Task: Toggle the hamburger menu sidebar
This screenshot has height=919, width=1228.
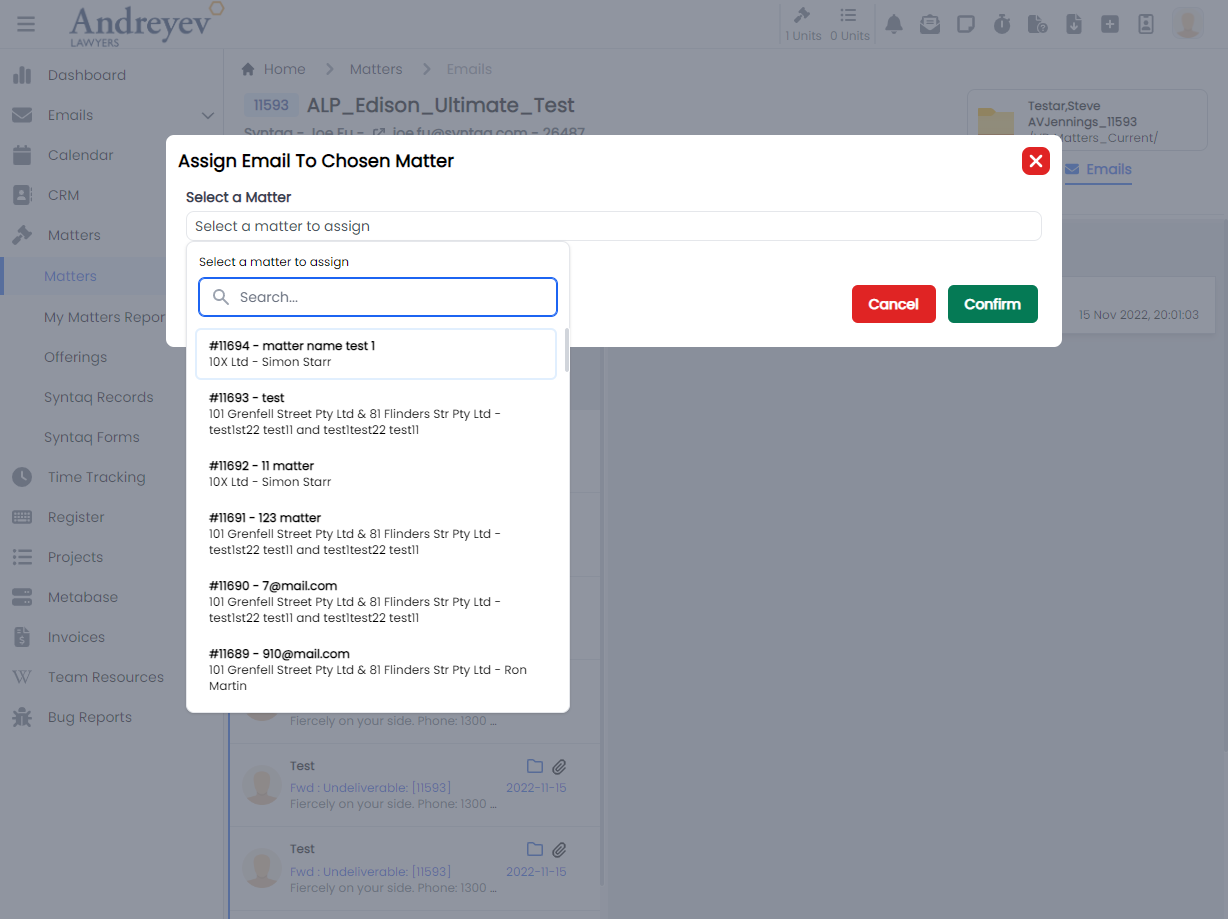Action: point(26,24)
